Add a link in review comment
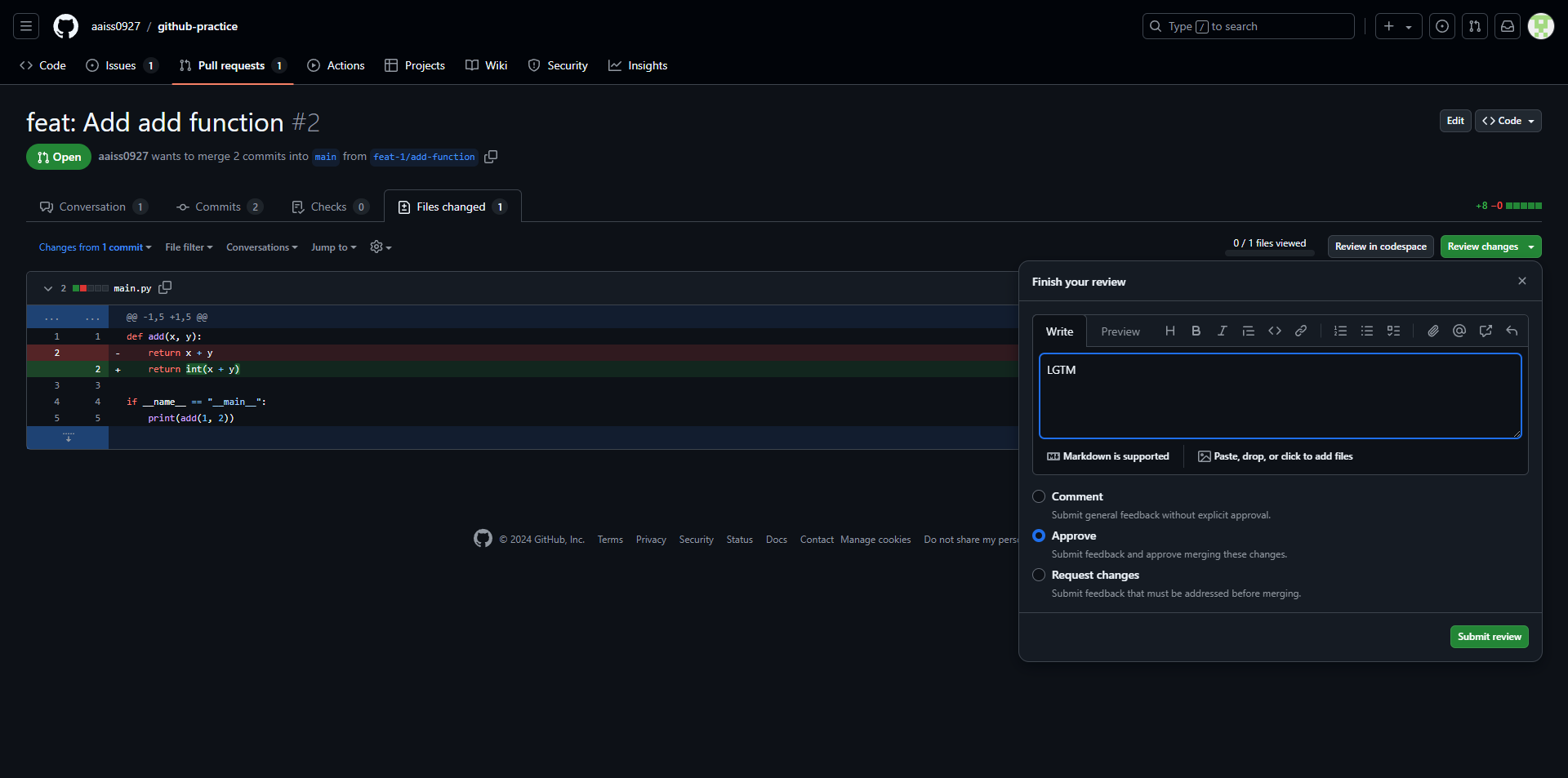This screenshot has width=1568, height=778. pyautogui.click(x=1301, y=331)
